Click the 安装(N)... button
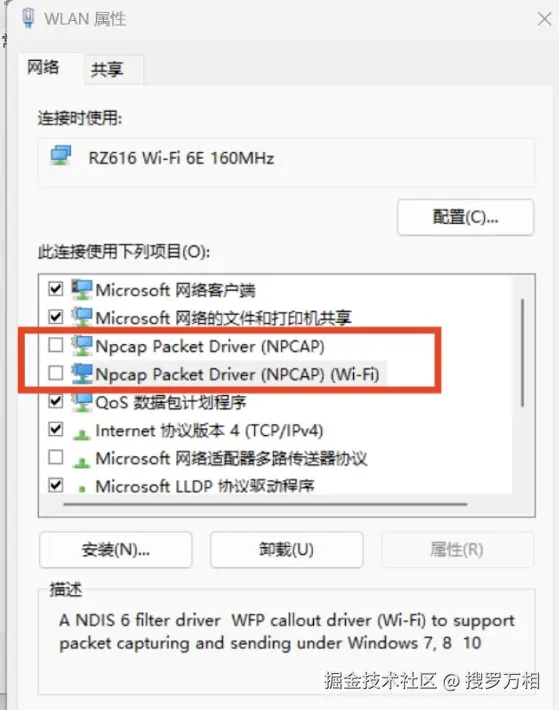Screen dimensions: 559x710 tap(115, 550)
